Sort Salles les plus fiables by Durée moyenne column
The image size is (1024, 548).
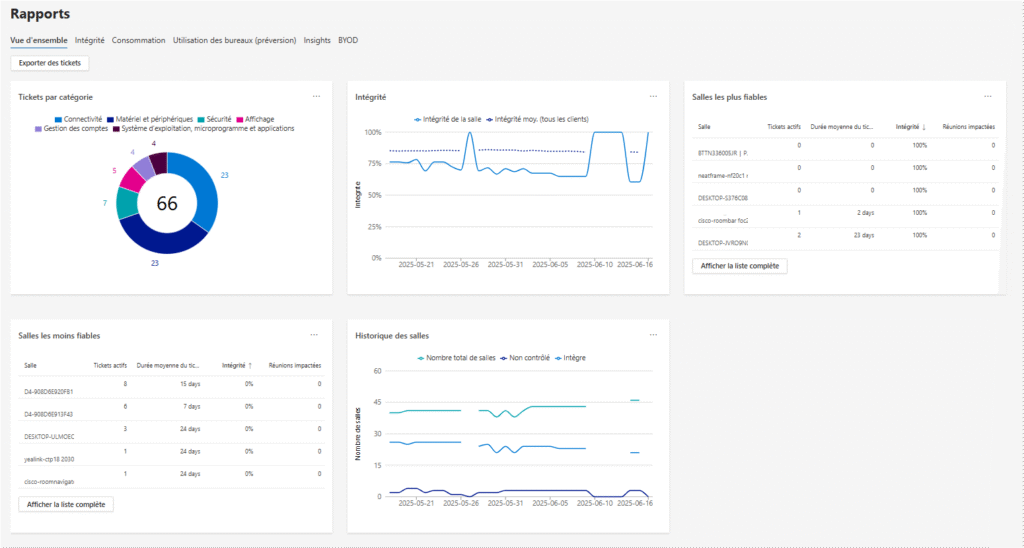click(841, 127)
